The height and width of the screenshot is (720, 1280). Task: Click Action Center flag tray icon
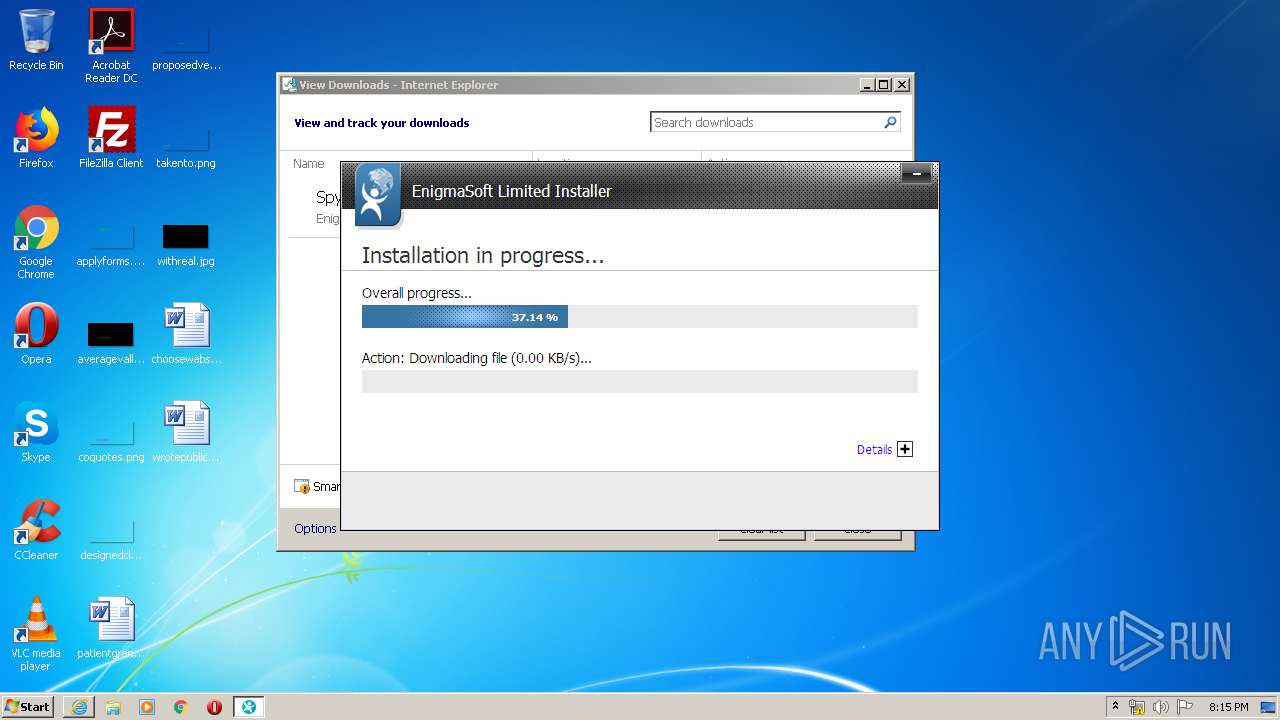coord(1186,707)
